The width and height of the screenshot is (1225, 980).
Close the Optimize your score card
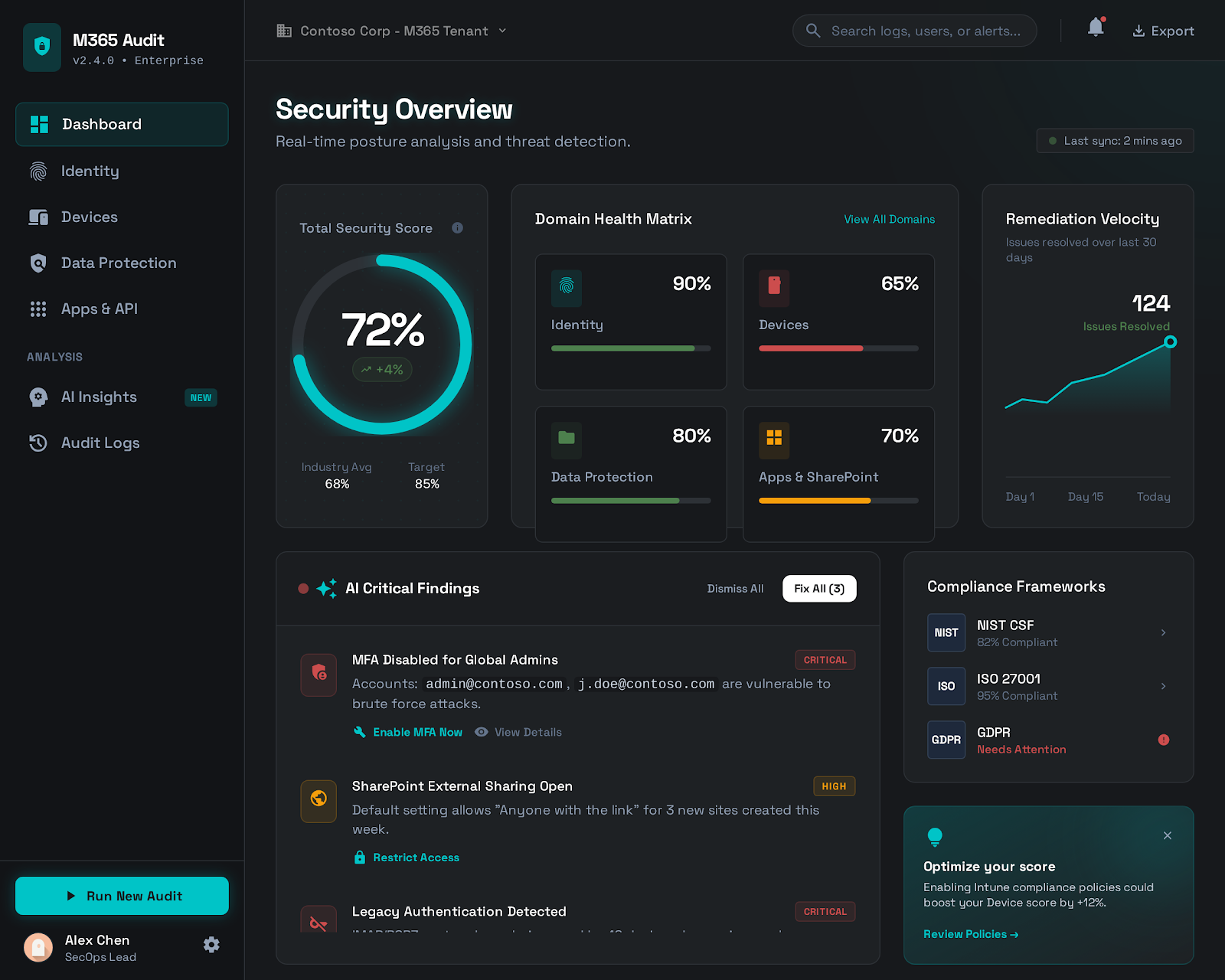point(1168,835)
